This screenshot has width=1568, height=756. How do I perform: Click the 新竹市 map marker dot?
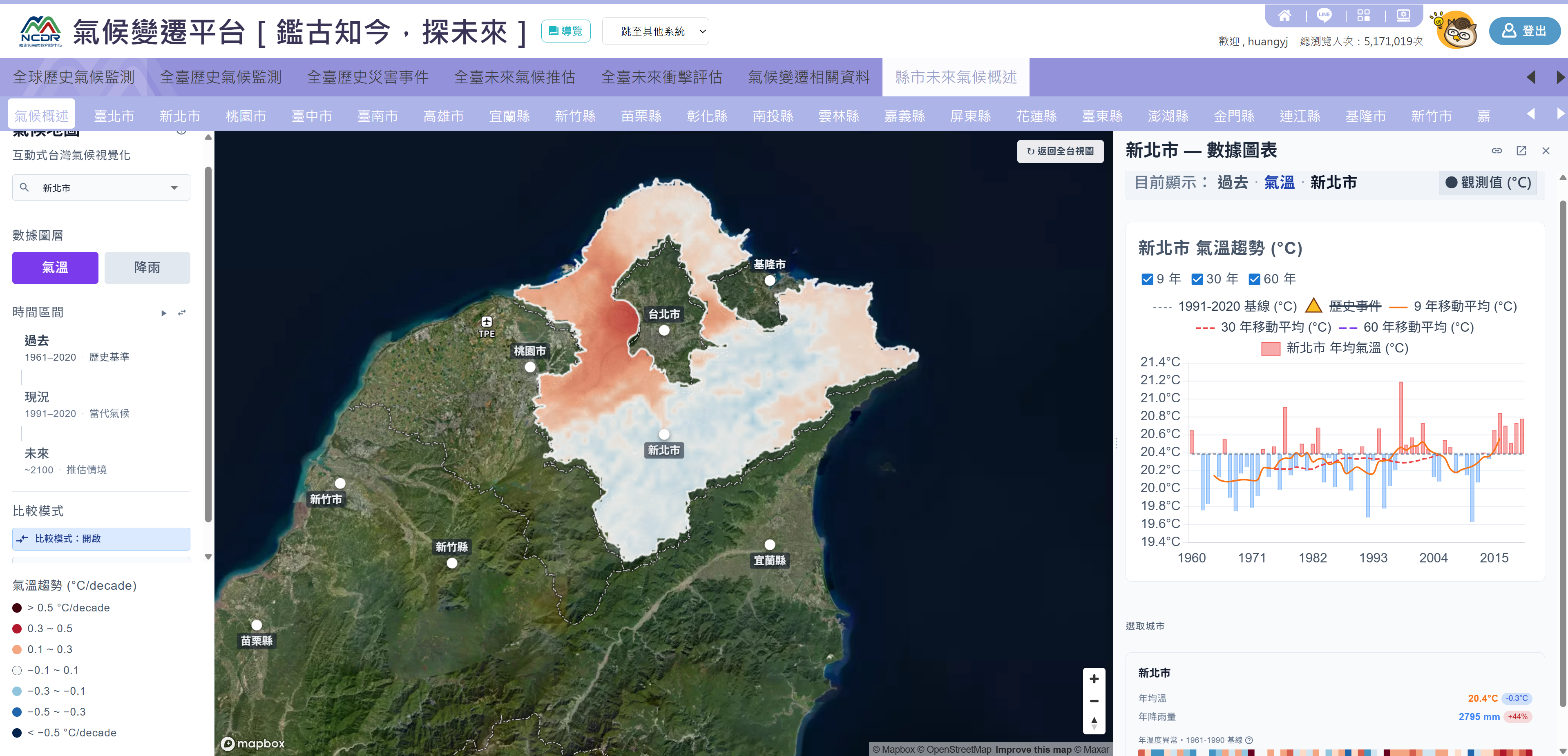click(x=340, y=483)
